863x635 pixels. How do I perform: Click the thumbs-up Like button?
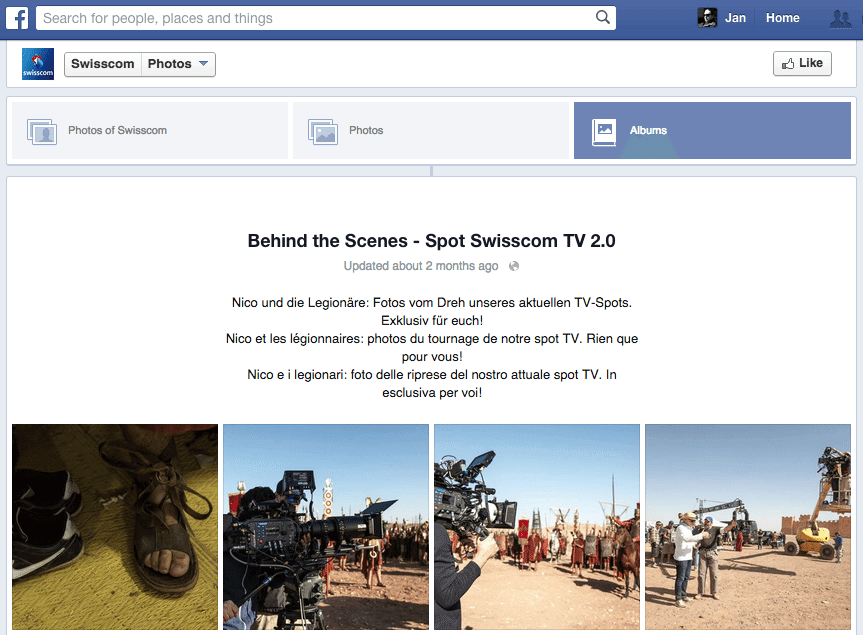(x=802, y=63)
